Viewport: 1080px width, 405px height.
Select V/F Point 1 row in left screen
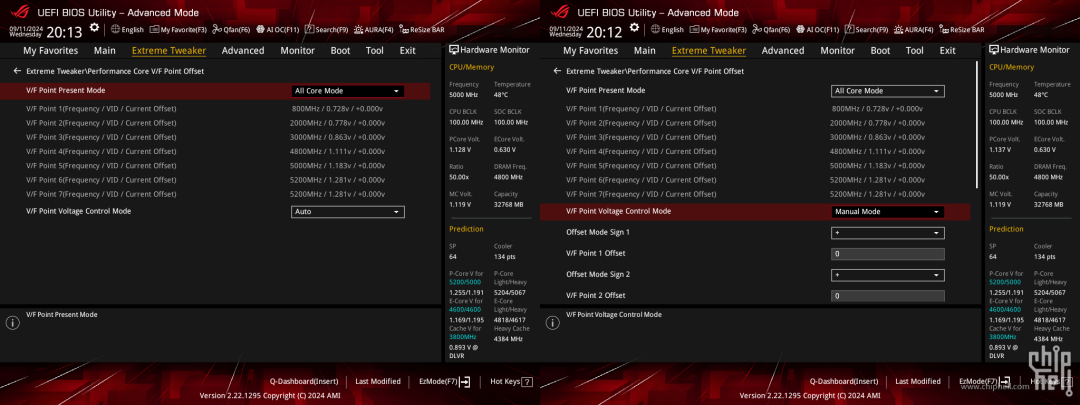215,109
